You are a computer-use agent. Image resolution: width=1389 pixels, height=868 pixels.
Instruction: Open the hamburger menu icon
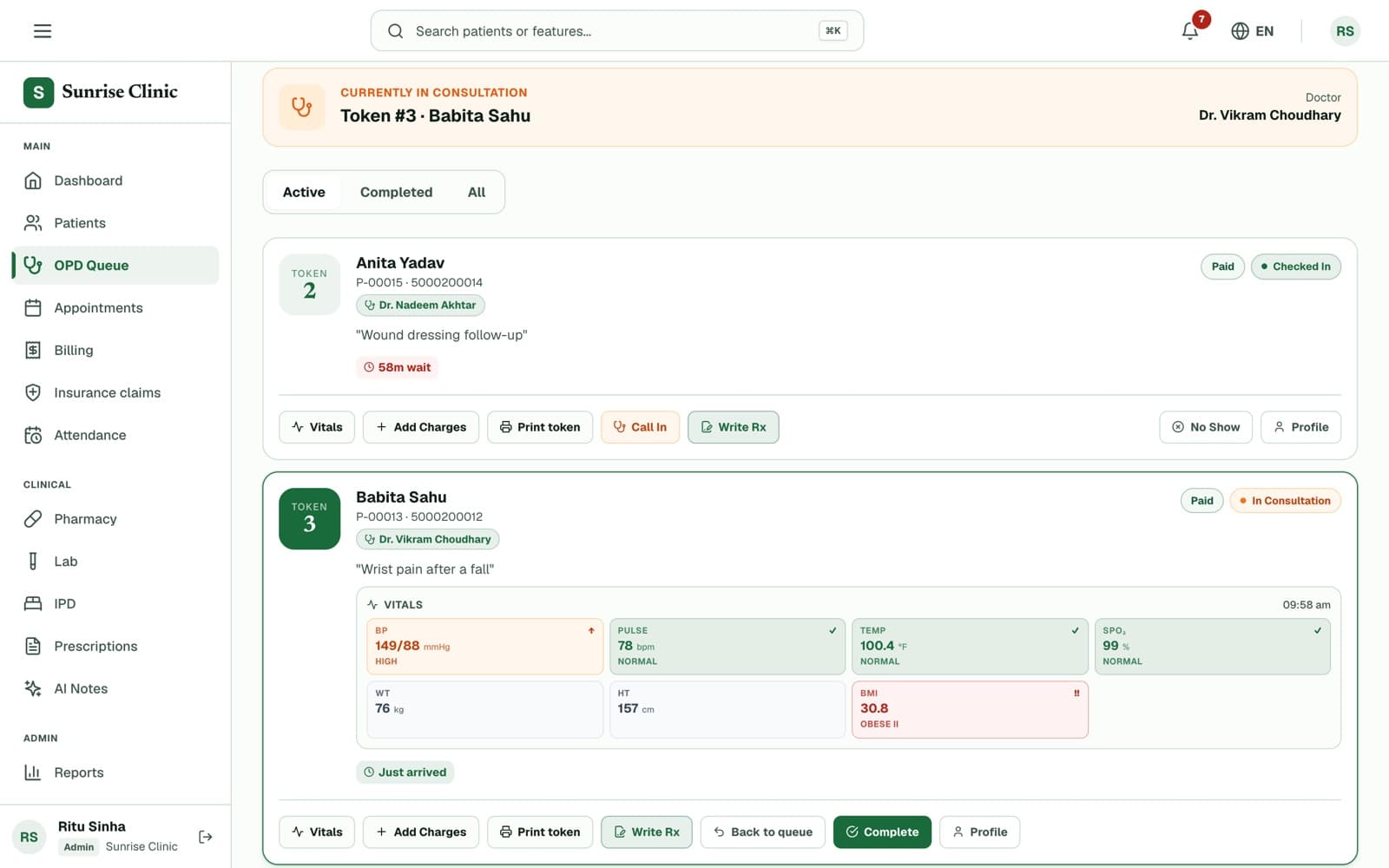[x=43, y=31]
